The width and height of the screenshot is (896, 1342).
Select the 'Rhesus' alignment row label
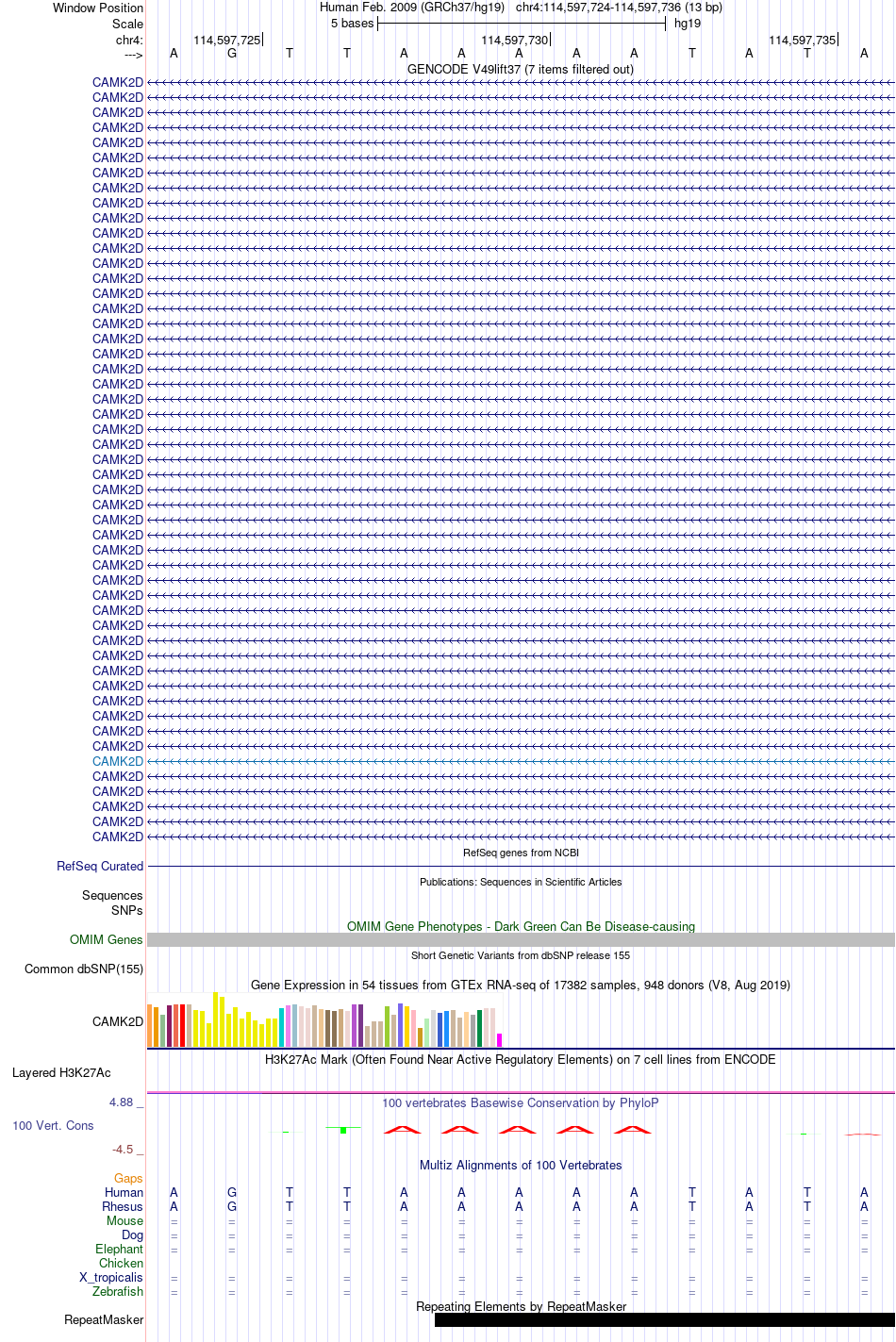point(123,1206)
